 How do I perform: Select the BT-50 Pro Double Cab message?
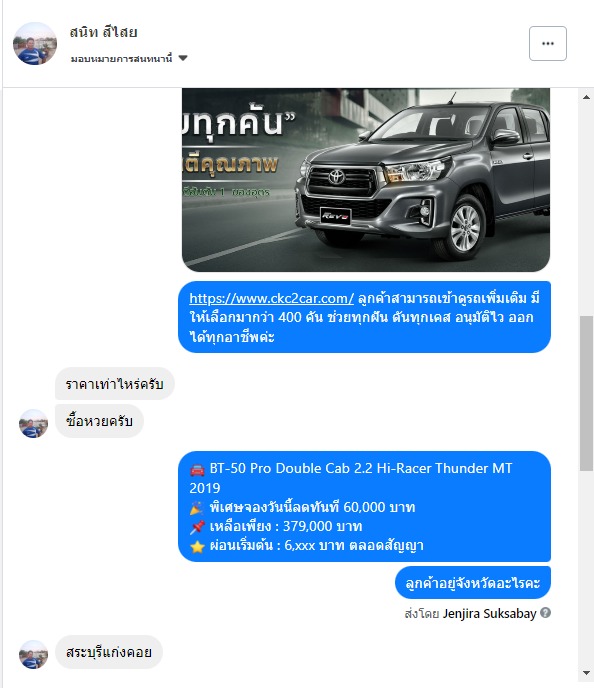(x=364, y=506)
